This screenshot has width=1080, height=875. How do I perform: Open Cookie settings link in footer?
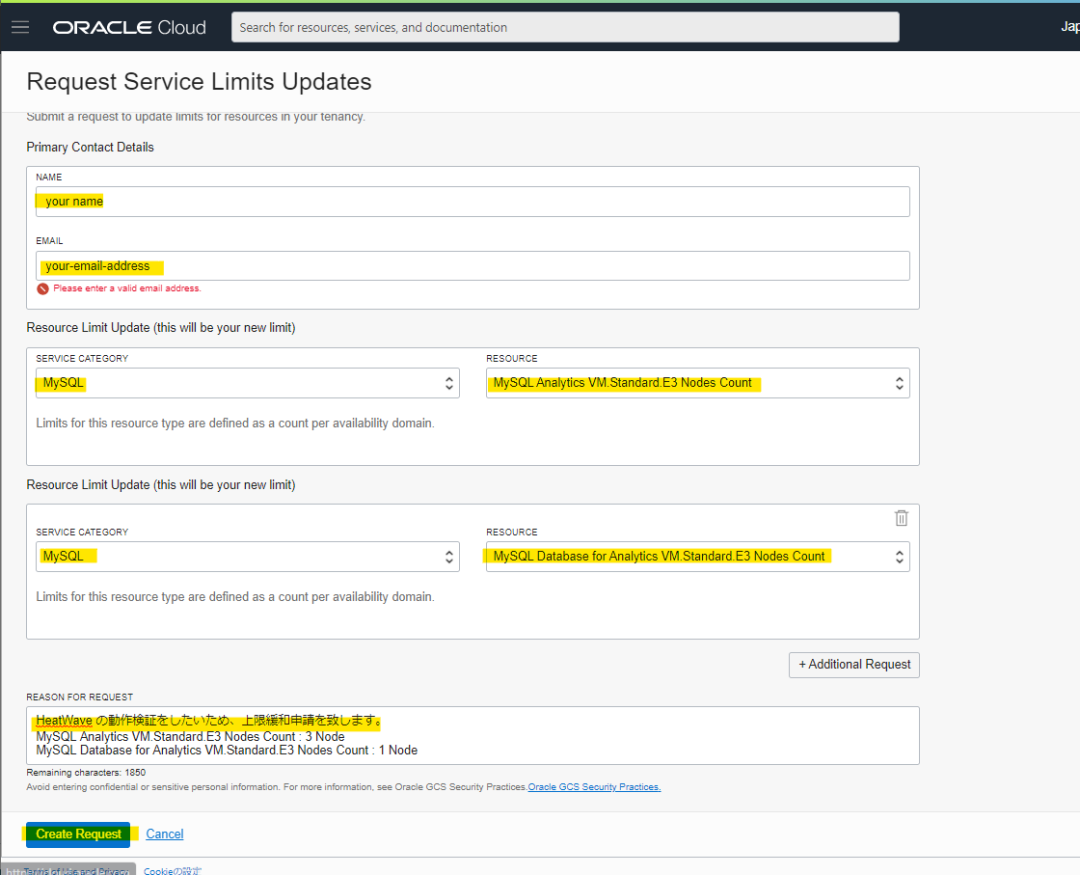172,871
